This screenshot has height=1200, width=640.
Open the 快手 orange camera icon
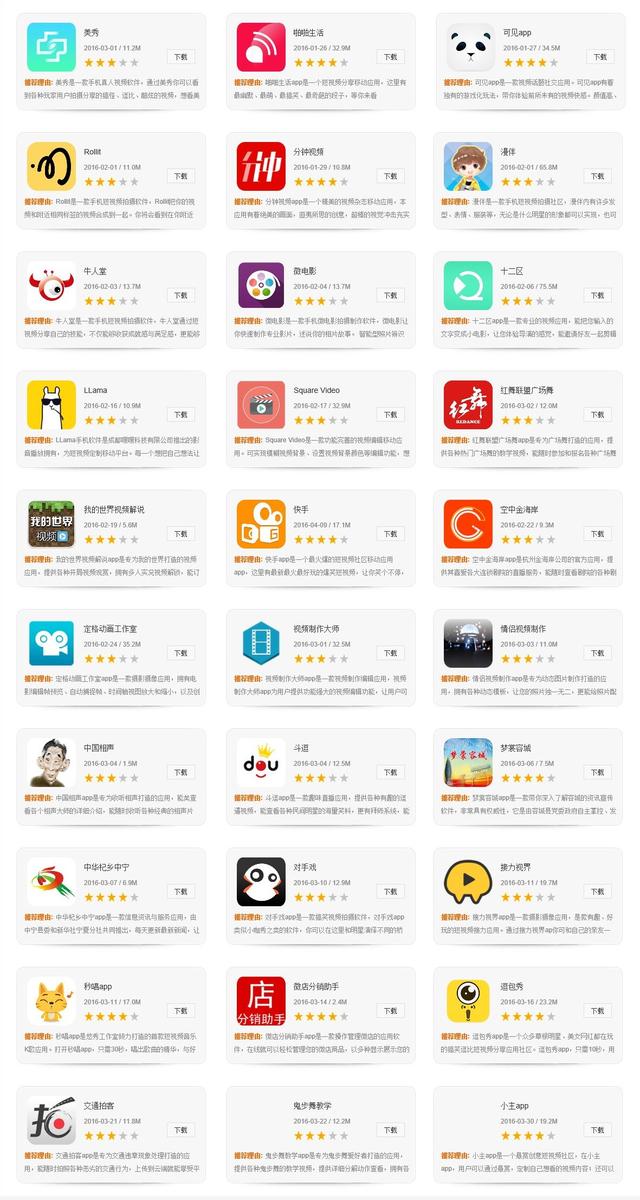261,524
